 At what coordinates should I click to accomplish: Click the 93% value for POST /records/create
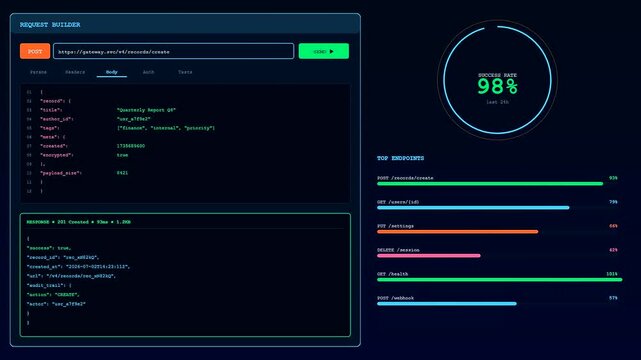pos(613,178)
